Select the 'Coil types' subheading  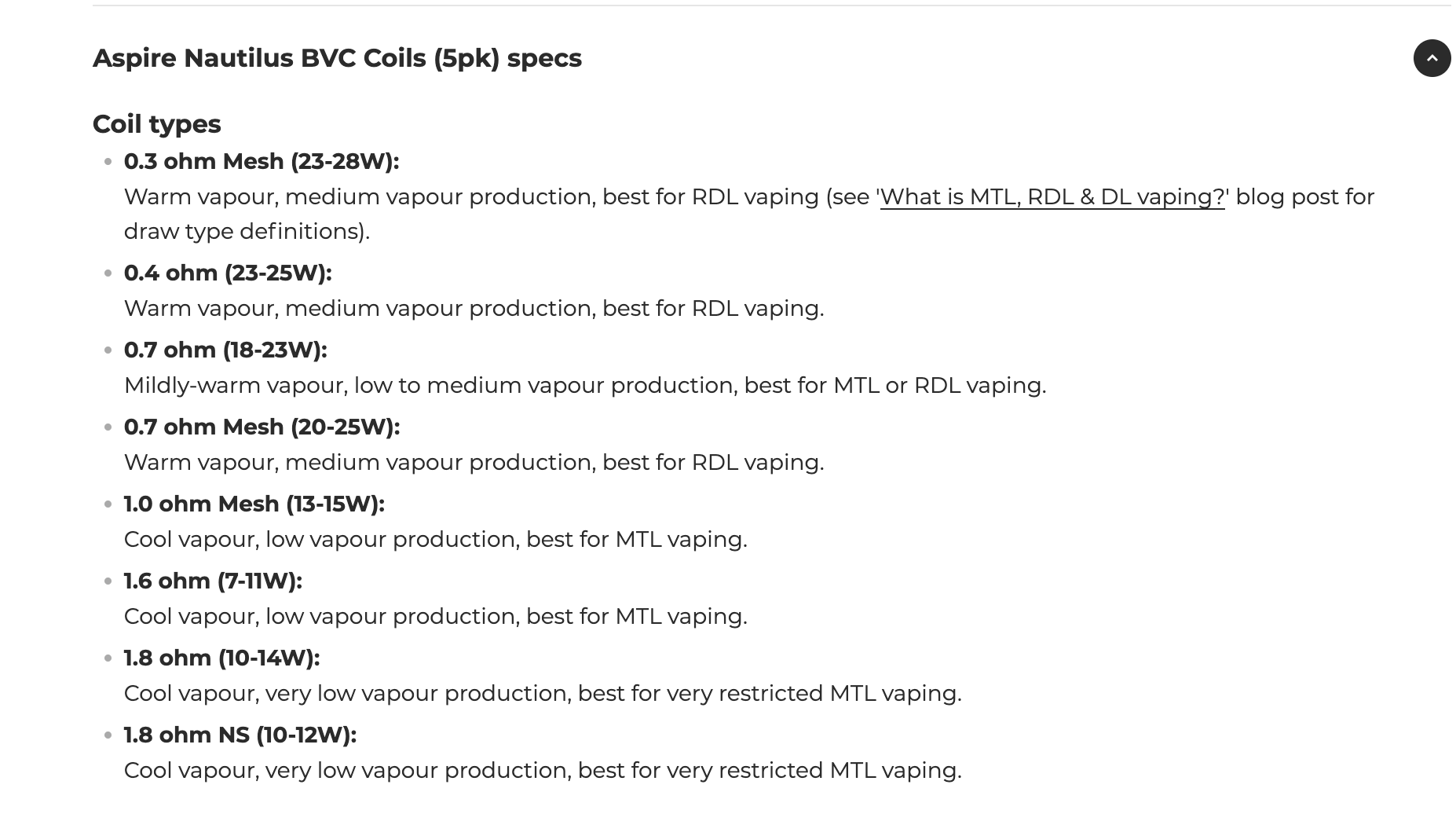[x=156, y=123]
